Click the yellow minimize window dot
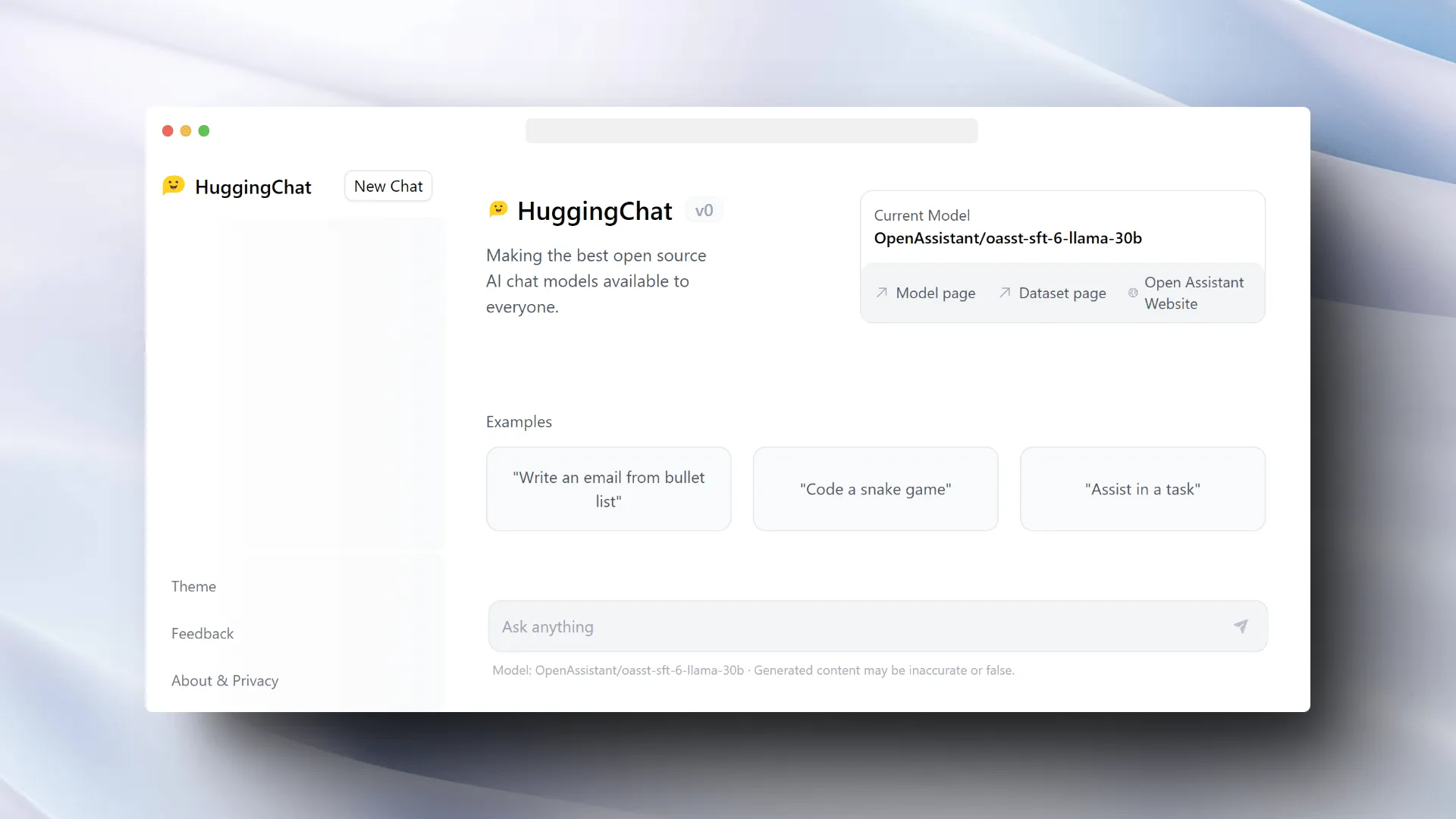1456x819 pixels. pyautogui.click(x=186, y=131)
